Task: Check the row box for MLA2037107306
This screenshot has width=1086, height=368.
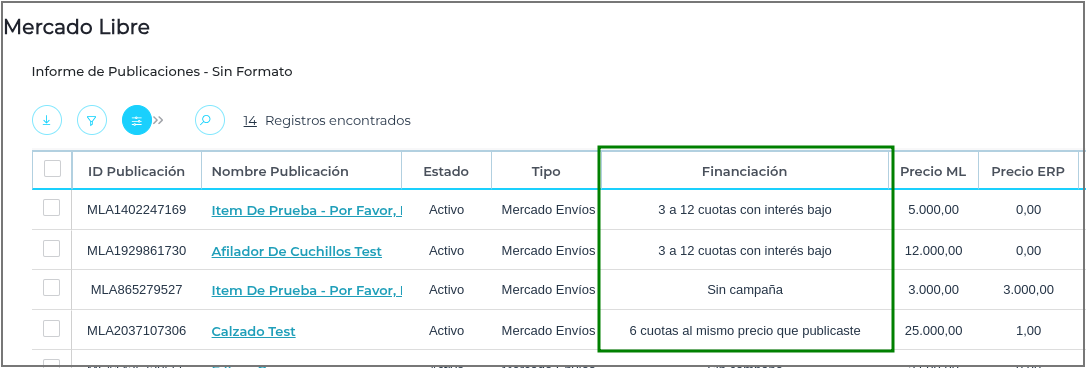Action: [52, 328]
